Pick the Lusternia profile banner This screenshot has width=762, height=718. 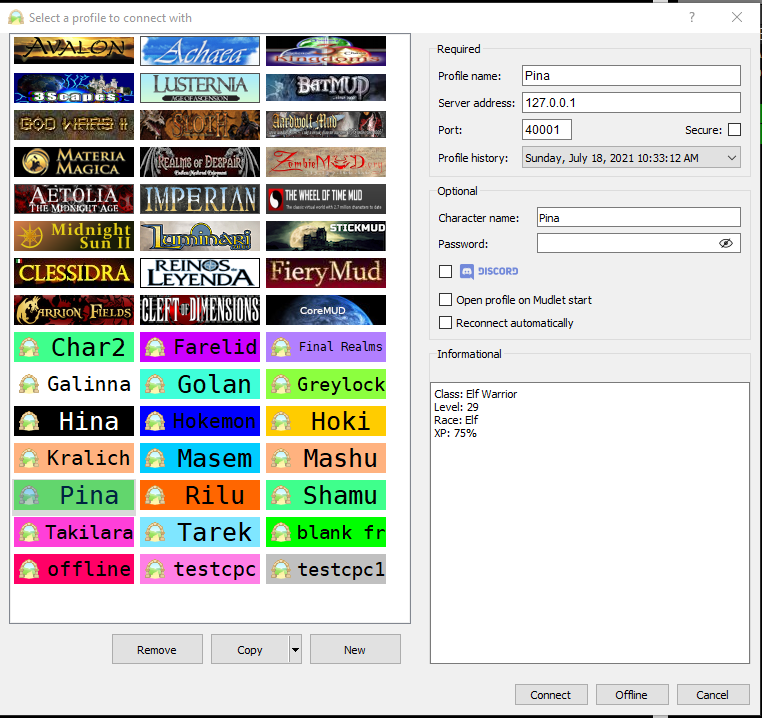[200, 88]
